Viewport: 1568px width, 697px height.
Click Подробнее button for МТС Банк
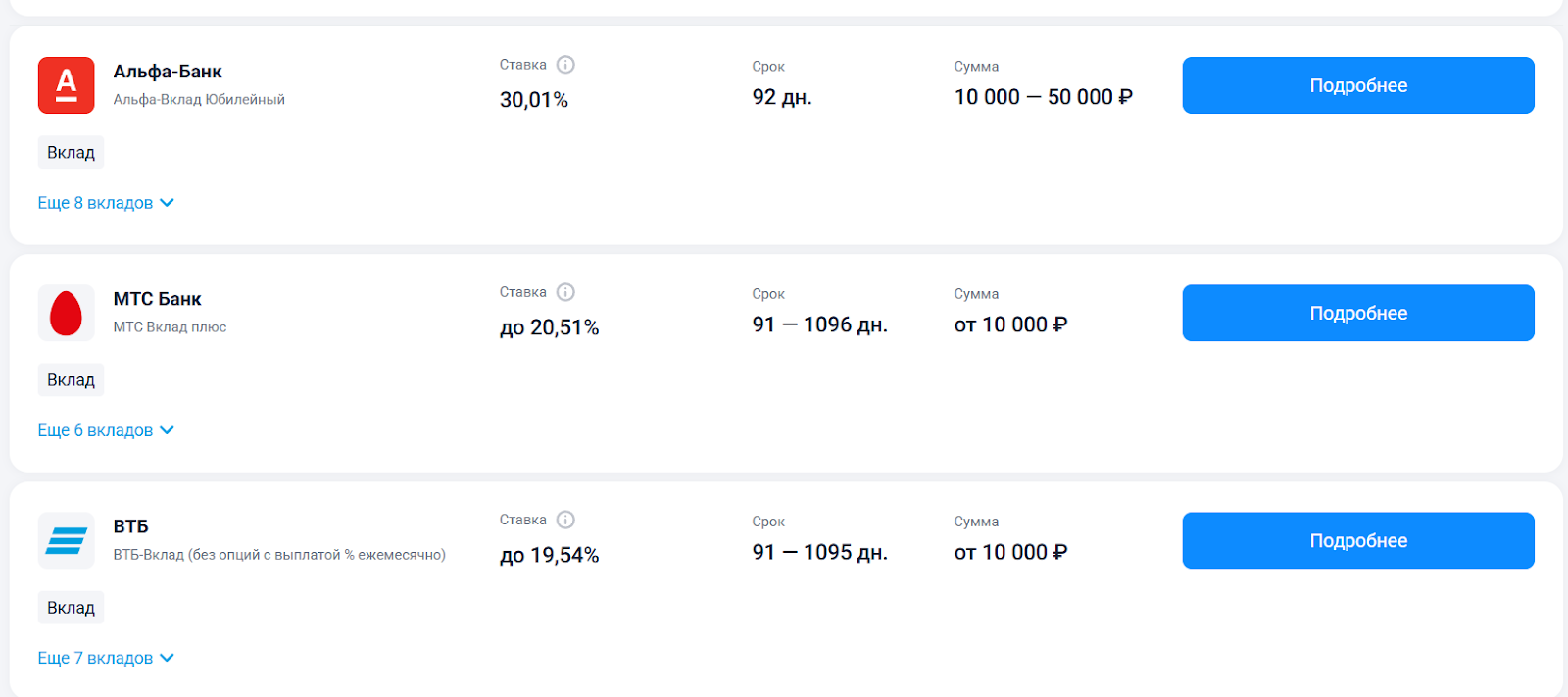(1358, 313)
